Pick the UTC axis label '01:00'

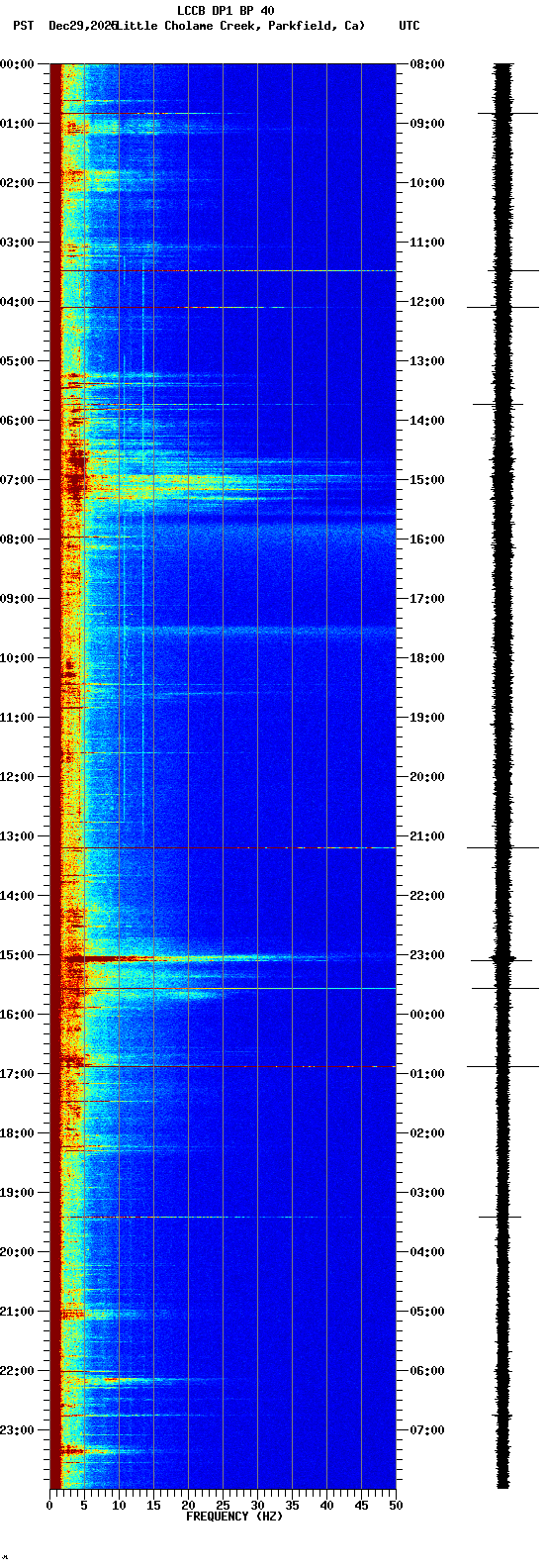click(x=427, y=1074)
